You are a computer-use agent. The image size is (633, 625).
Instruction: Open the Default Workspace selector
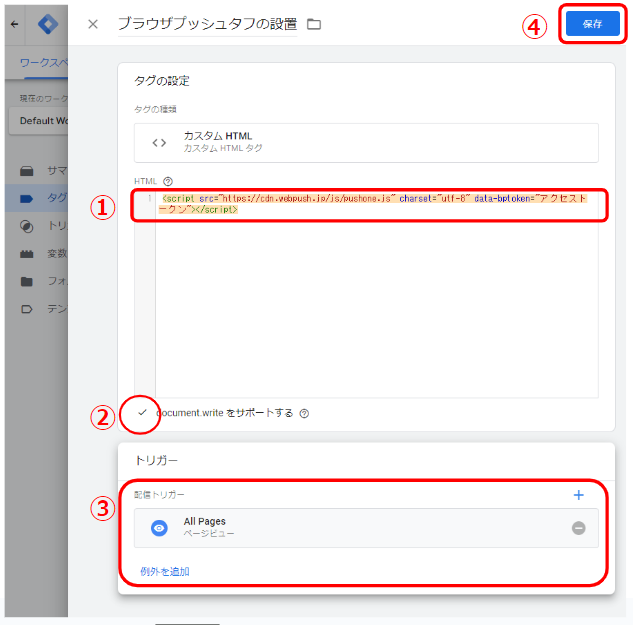tap(39, 121)
